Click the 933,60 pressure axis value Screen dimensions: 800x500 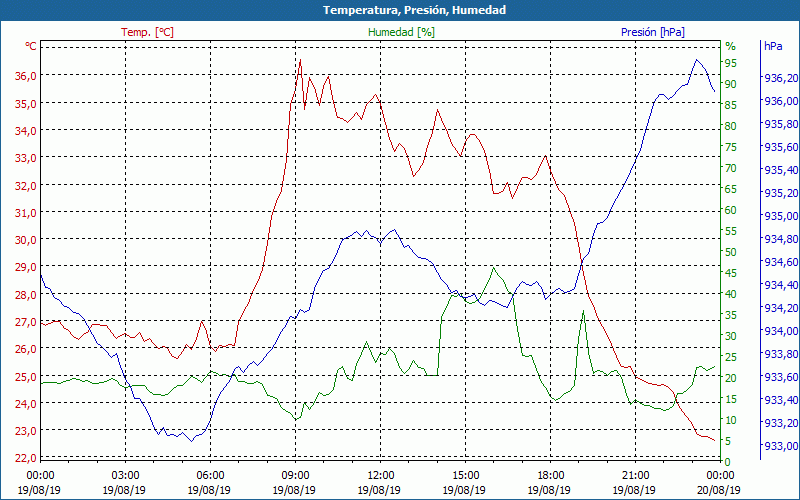tap(781, 377)
